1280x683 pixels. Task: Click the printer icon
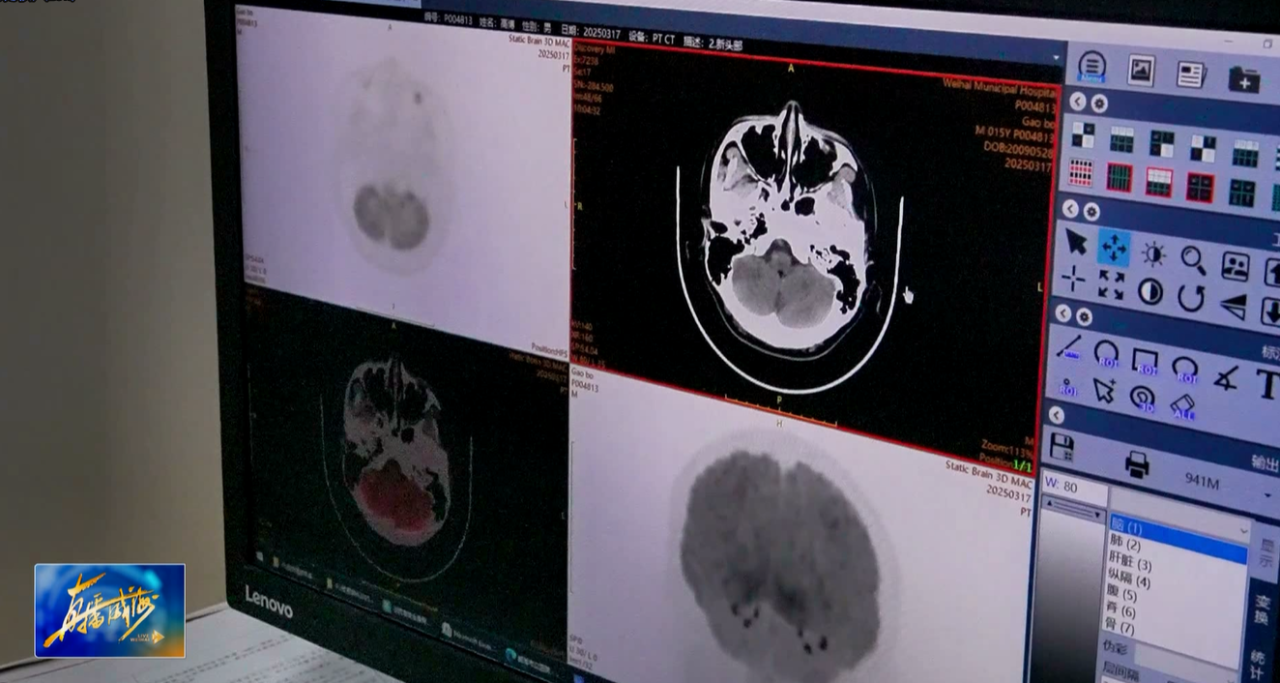pos(1137,464)
